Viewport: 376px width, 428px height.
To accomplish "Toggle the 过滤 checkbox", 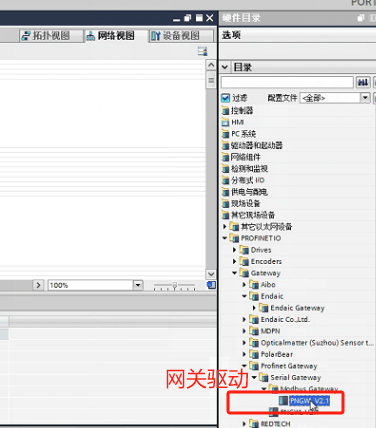I will pos(226,98).
